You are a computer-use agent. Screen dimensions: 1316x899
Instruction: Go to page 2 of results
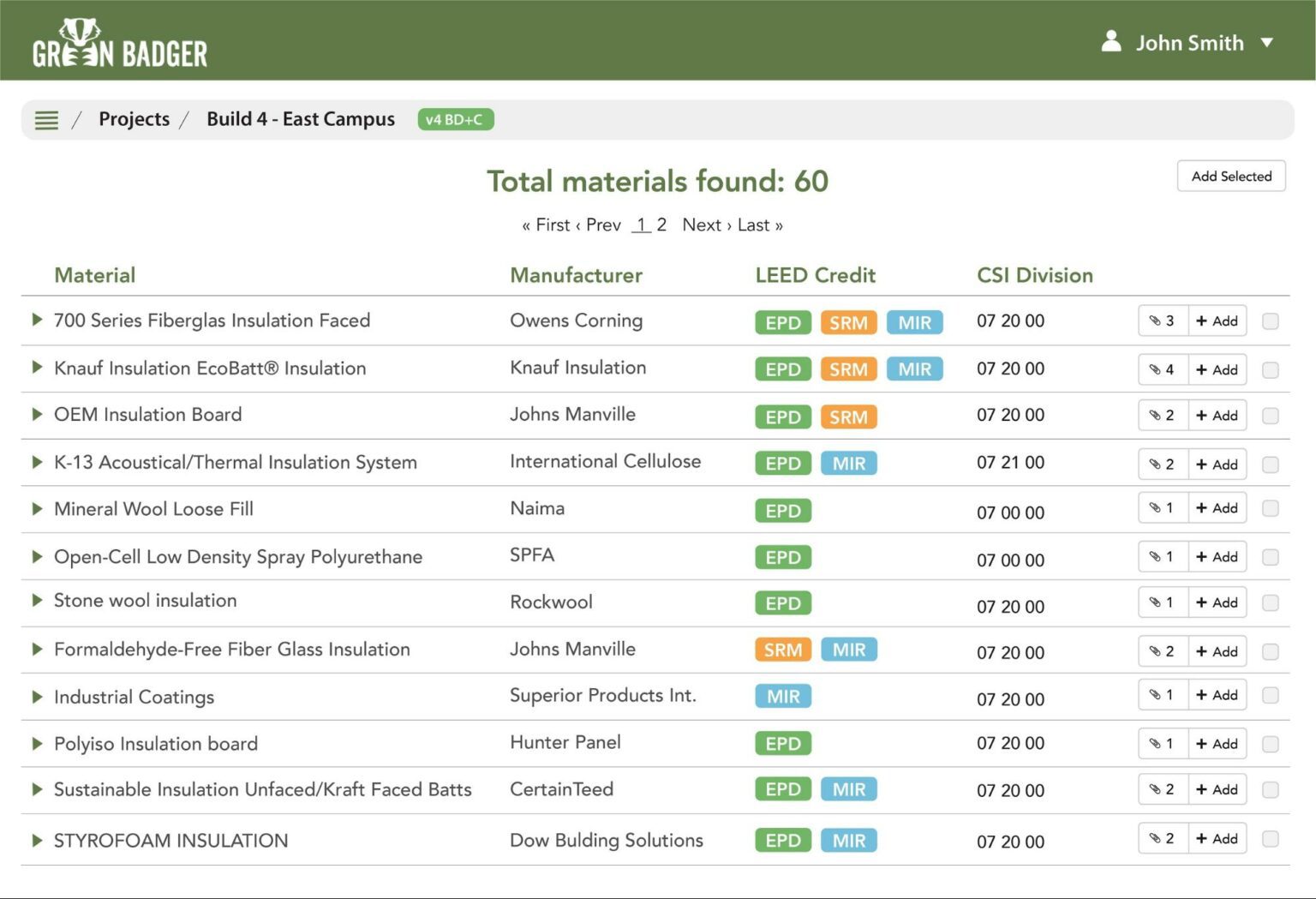pos(661,225)
